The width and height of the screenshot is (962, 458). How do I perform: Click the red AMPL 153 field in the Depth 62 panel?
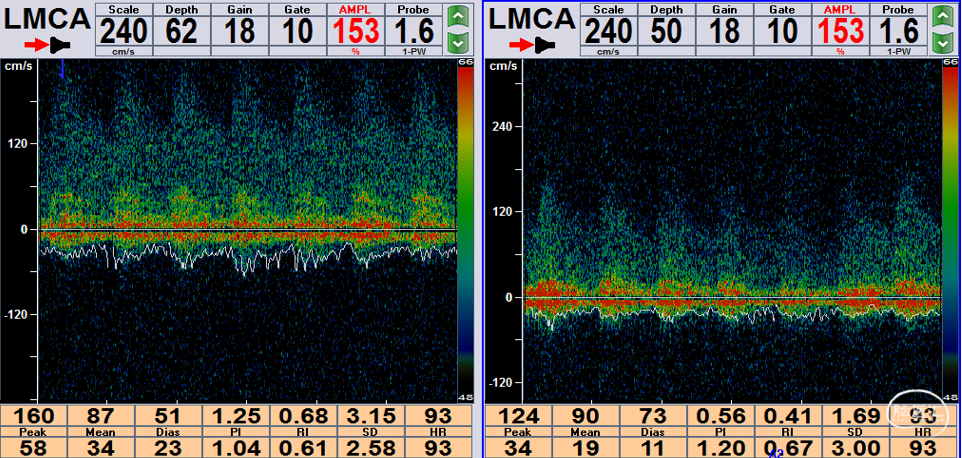355,30
